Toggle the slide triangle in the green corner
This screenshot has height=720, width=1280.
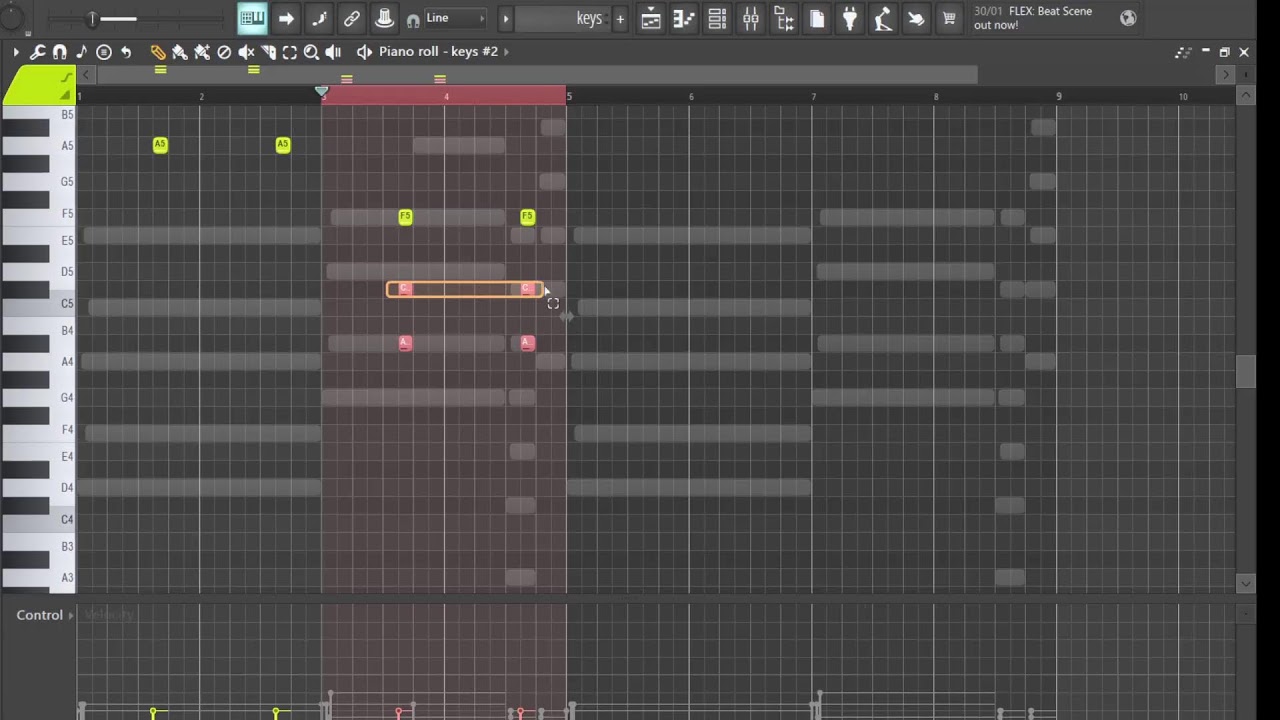(66, 95)
